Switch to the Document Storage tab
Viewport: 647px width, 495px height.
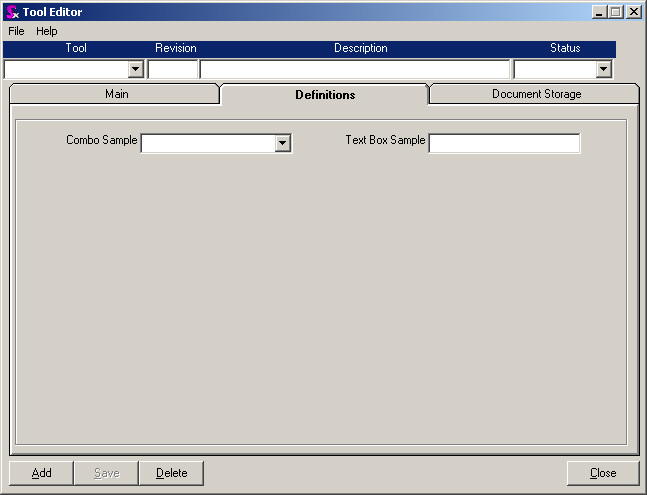(536, 94)
